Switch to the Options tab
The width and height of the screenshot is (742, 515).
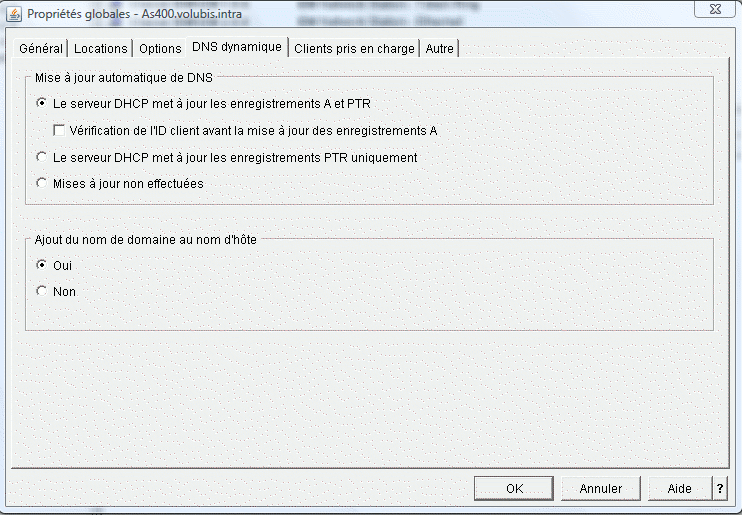pos(160,48)
